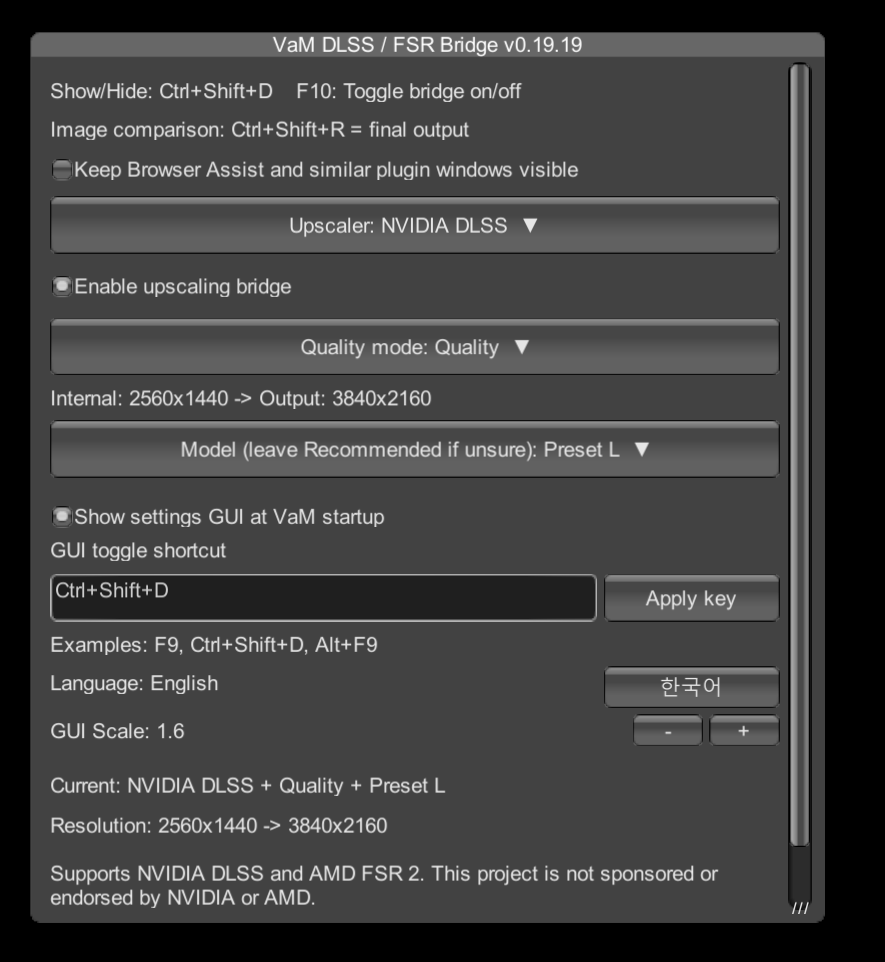Open the Quality mode dropdown
885x962 pixels.
(x=415, y=347)
